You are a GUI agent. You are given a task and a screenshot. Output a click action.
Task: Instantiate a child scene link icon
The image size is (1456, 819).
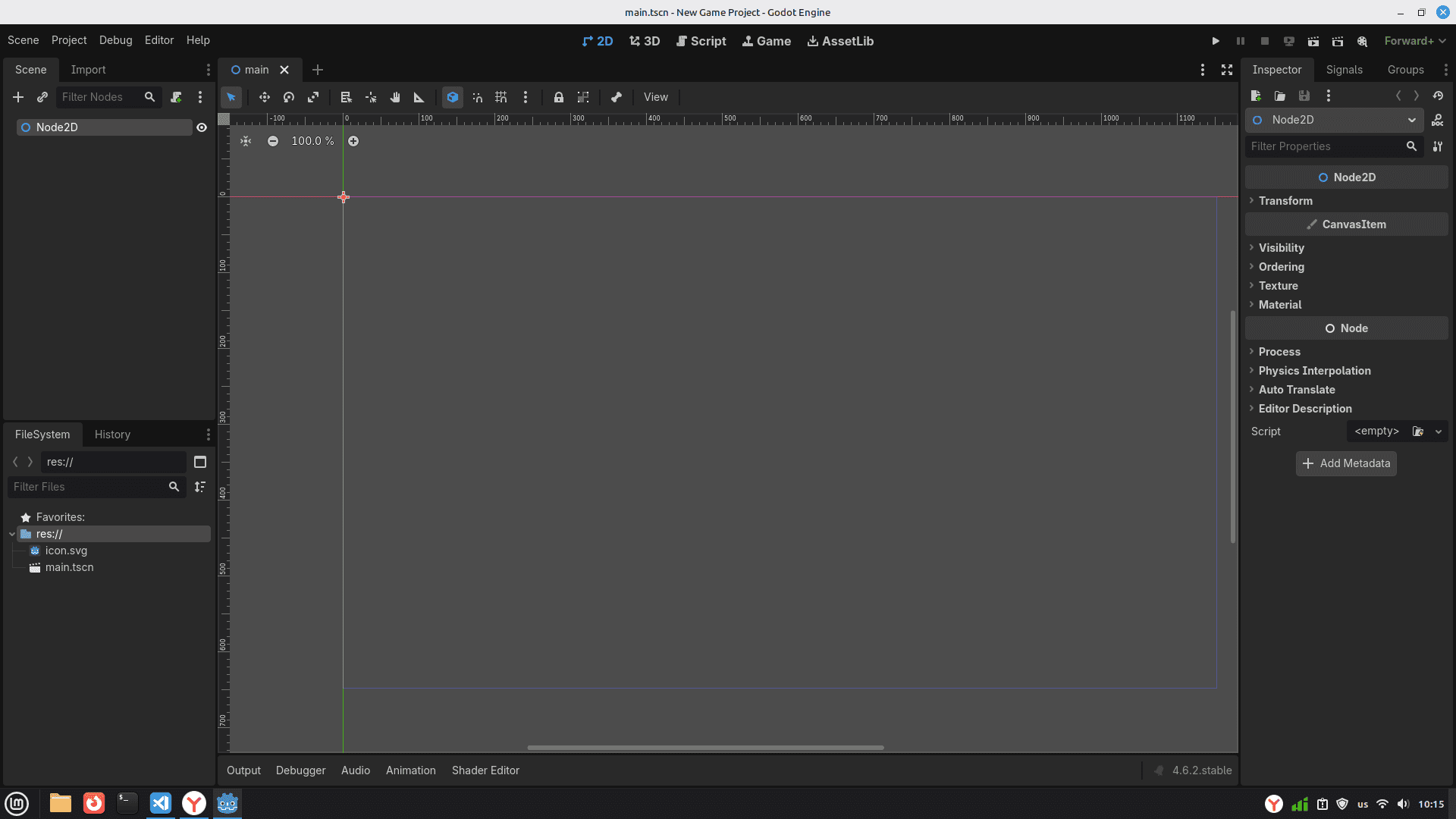(x=42, y=97)
